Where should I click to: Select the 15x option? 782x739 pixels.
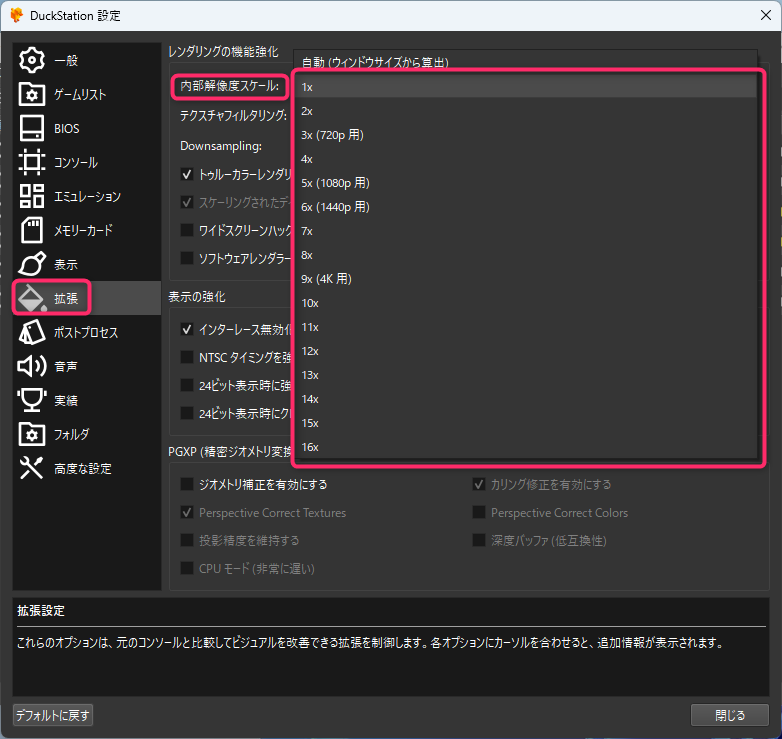point(526,423)
